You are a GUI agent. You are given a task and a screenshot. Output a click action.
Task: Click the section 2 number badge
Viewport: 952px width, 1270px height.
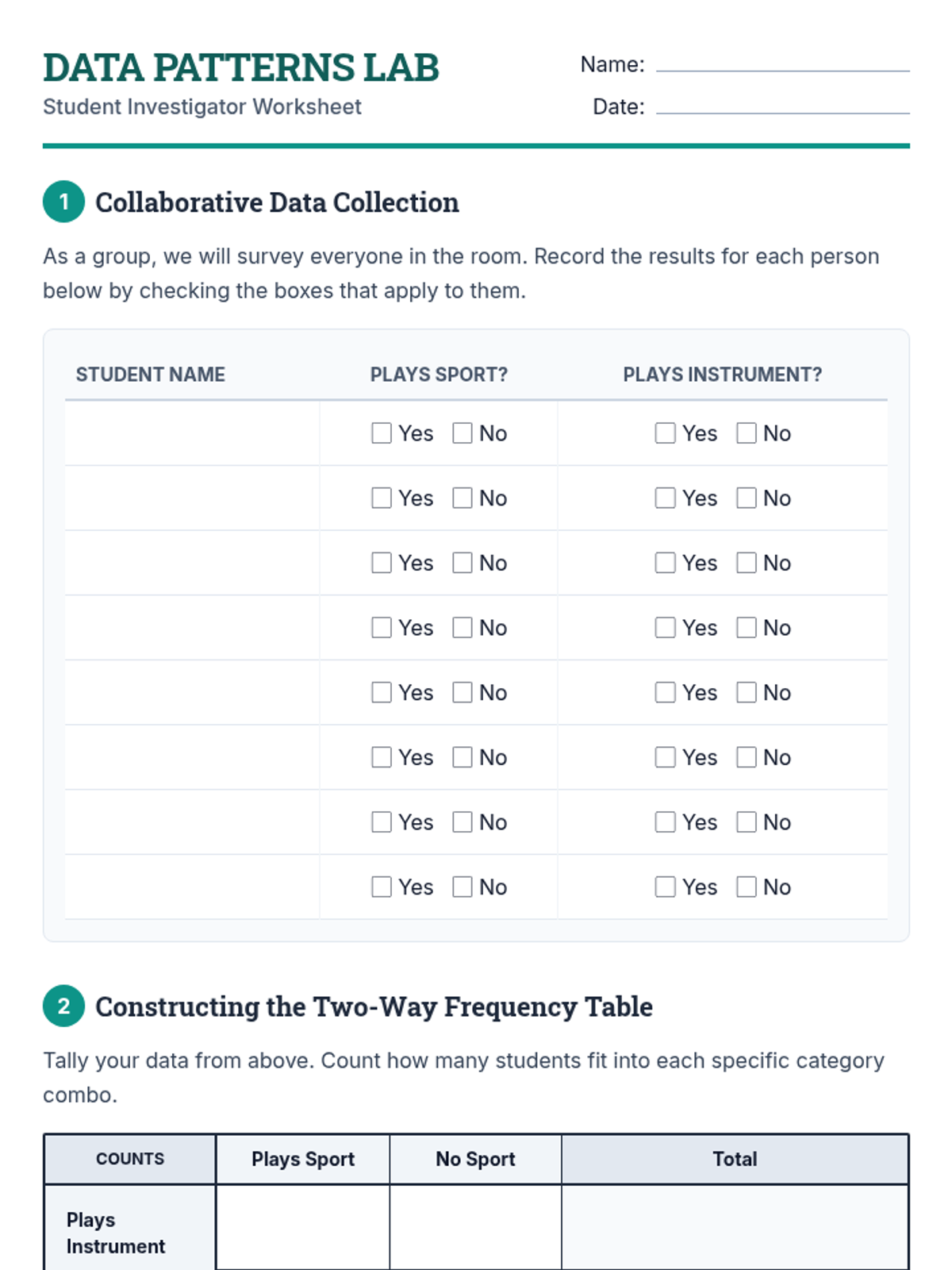coord(63,1006)
